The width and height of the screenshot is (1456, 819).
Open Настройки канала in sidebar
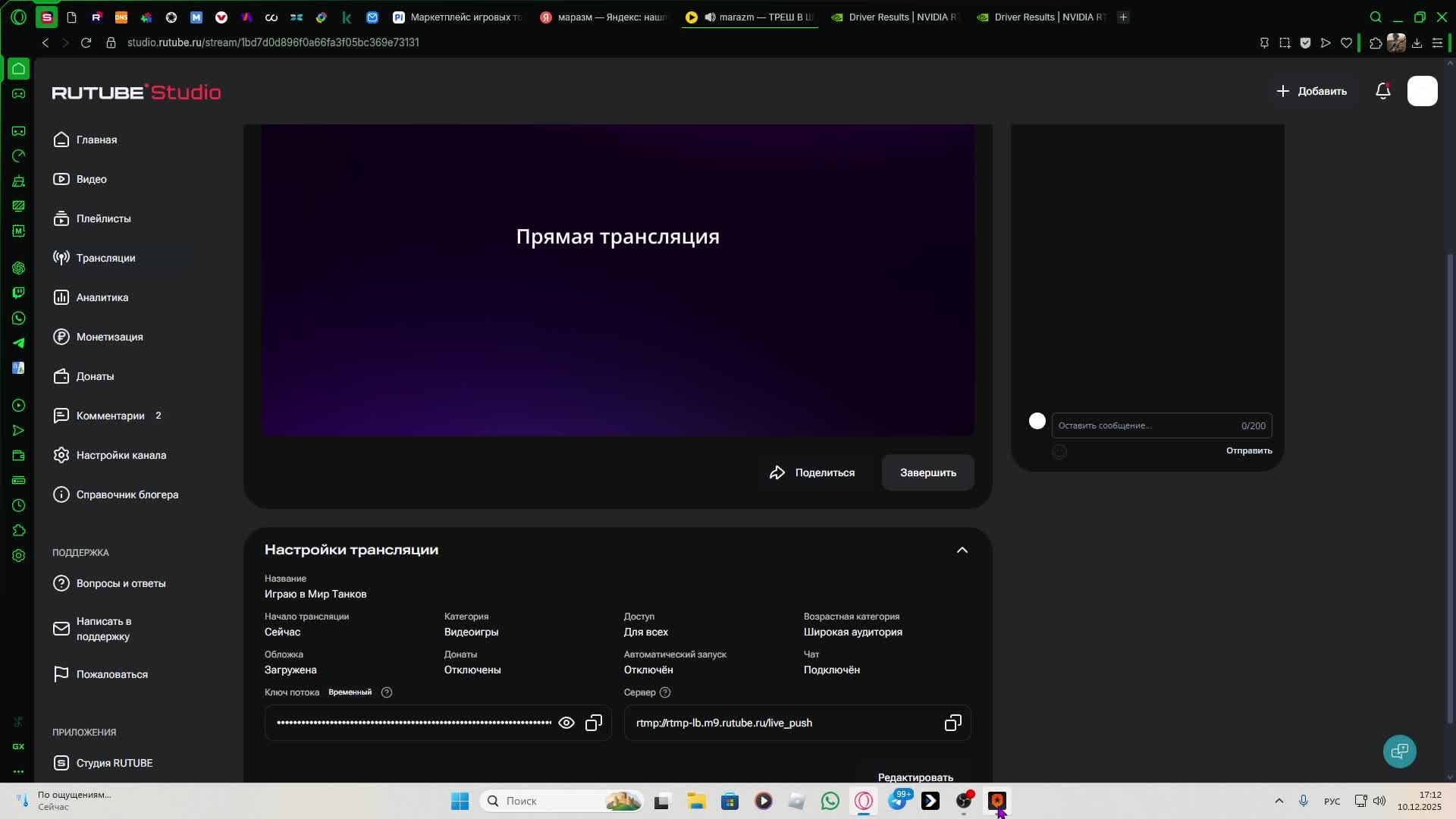point(121,455)
